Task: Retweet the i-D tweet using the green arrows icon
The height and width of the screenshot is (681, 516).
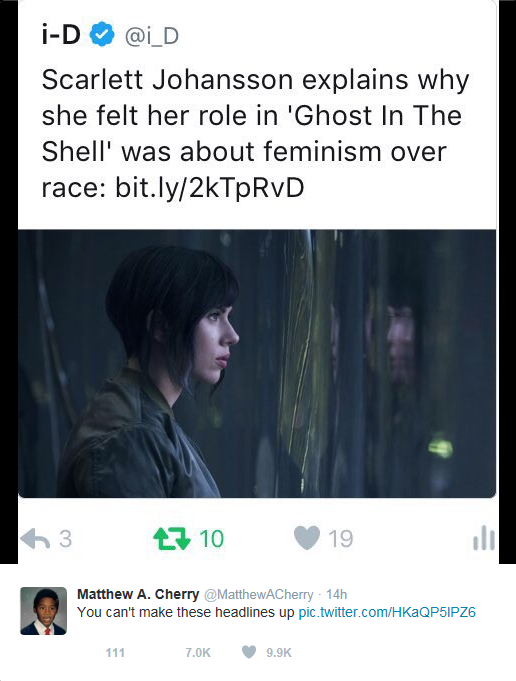Action: [172, 539]
